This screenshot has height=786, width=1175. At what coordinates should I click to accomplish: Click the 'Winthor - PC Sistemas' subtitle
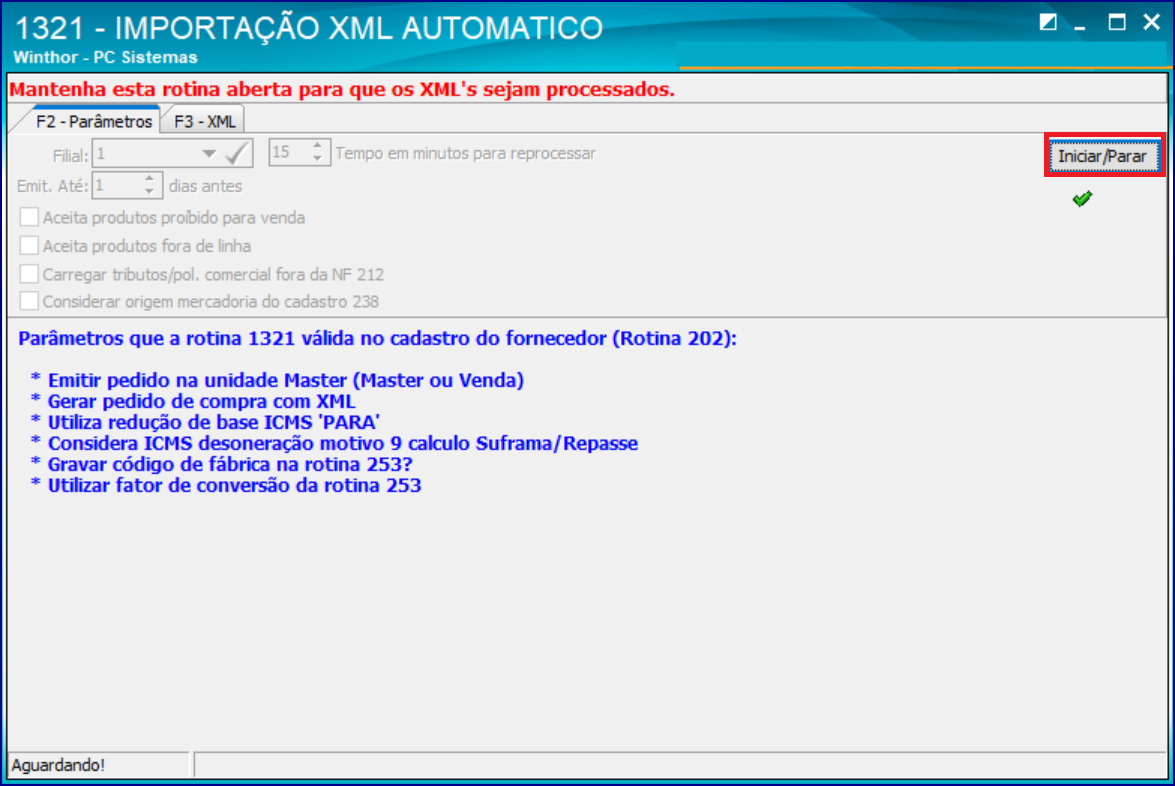(105, 57)
